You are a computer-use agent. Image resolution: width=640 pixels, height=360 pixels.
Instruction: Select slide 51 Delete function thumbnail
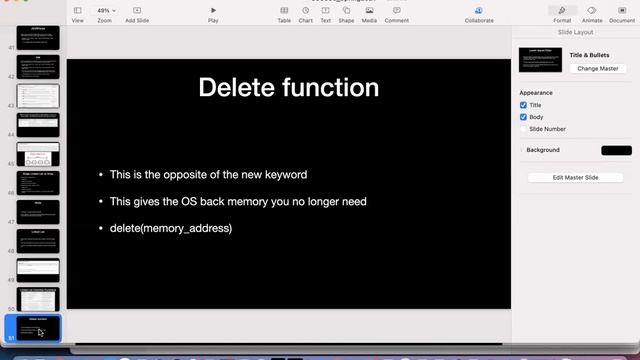(x=38, y=328)
